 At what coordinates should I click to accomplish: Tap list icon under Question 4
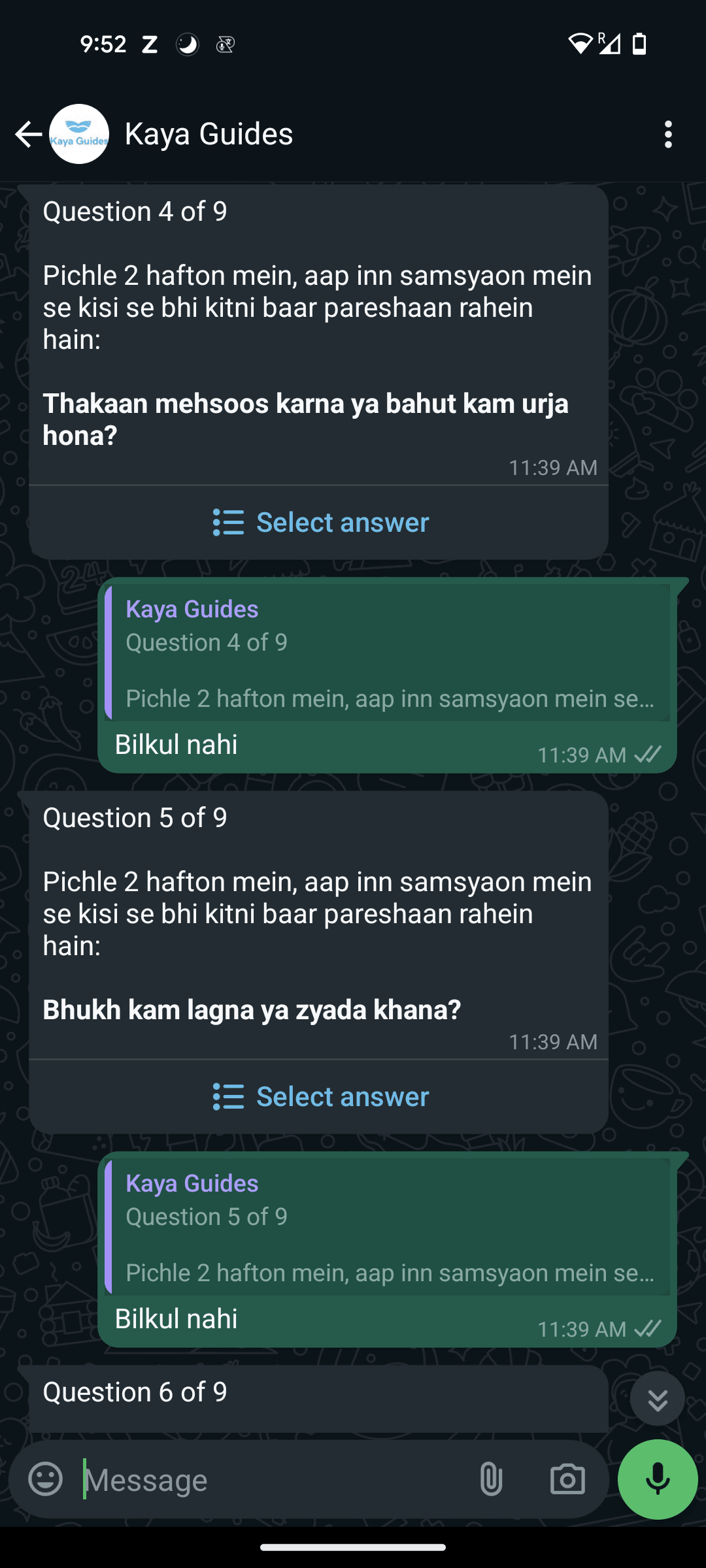coord(228,522)
